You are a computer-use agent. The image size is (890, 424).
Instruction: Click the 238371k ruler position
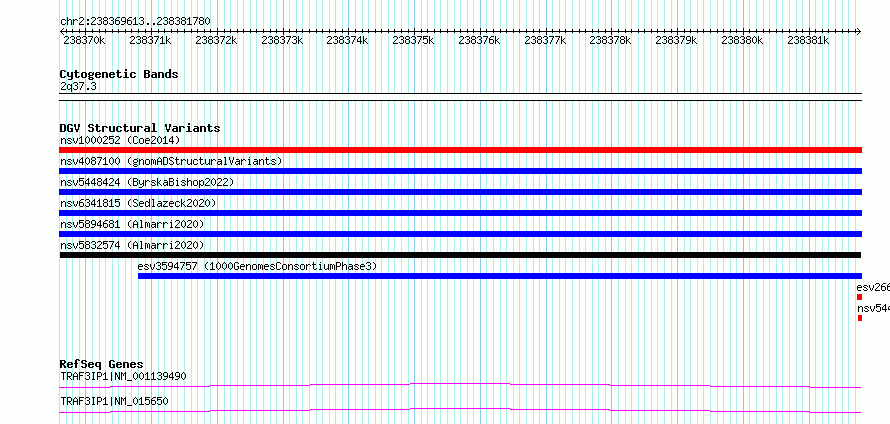point(150,40)
